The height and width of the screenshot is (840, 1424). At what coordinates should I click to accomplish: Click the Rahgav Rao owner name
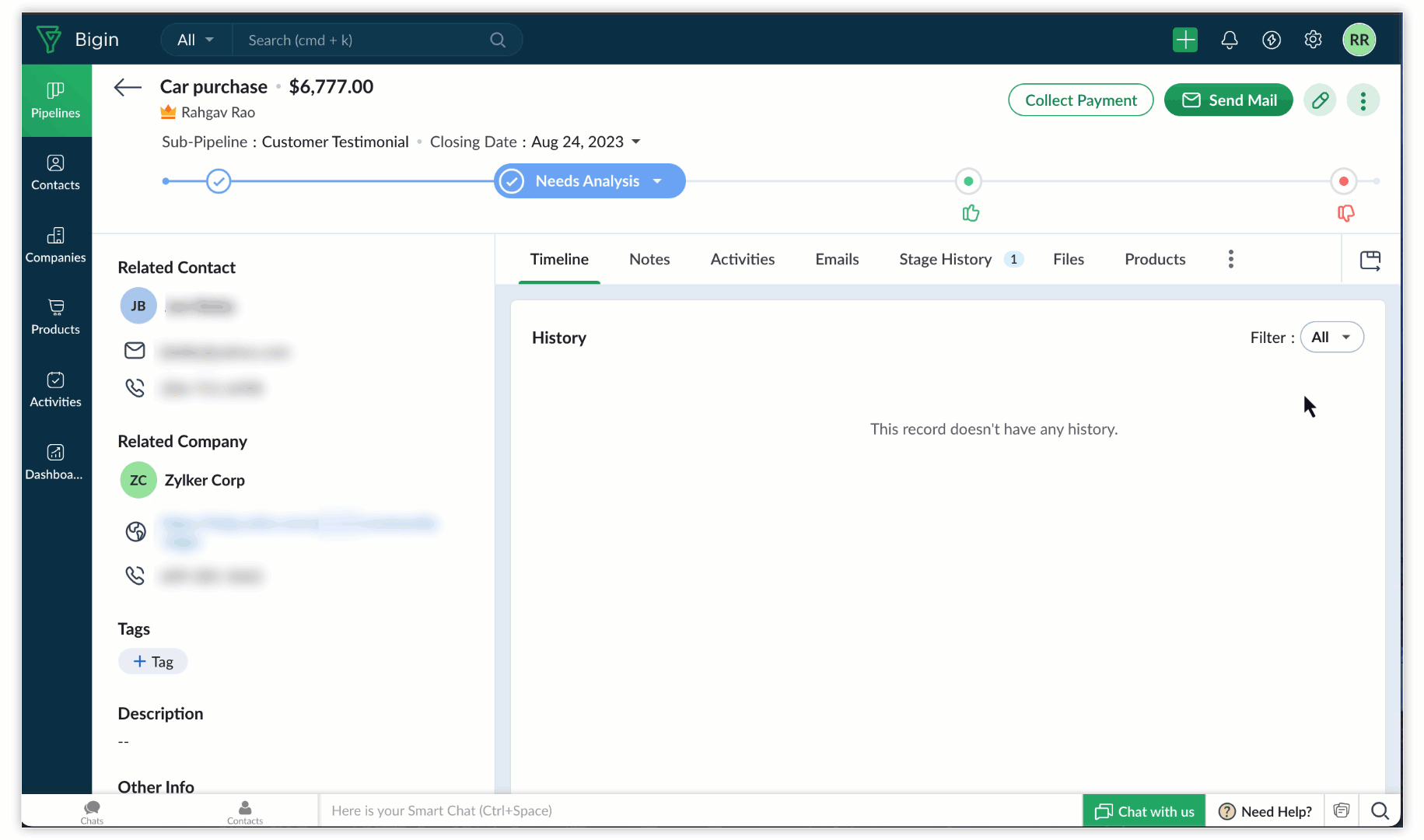tap(218, 112)
